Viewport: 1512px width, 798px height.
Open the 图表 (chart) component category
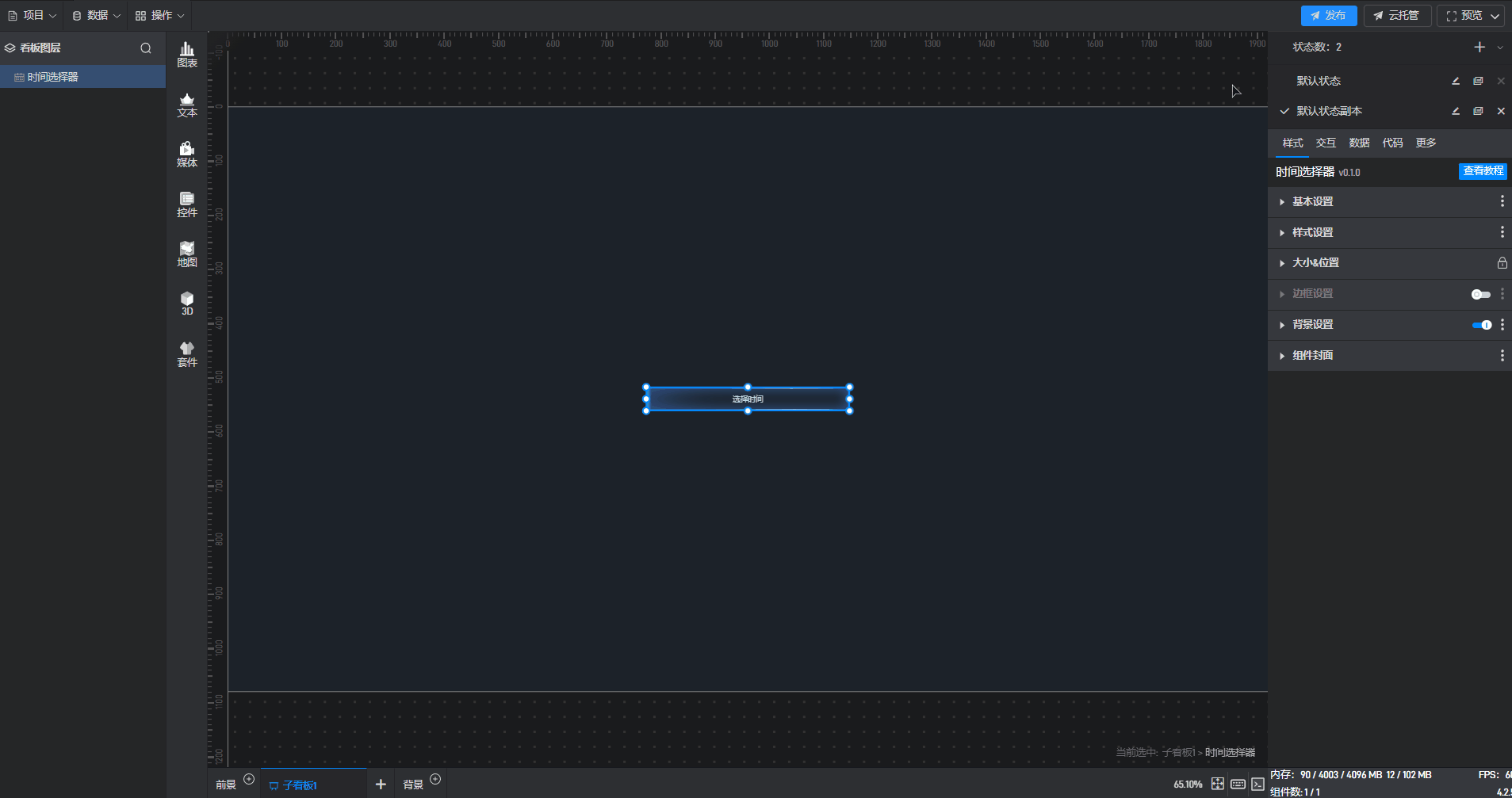pyautogui.click(x=187, y=55)
